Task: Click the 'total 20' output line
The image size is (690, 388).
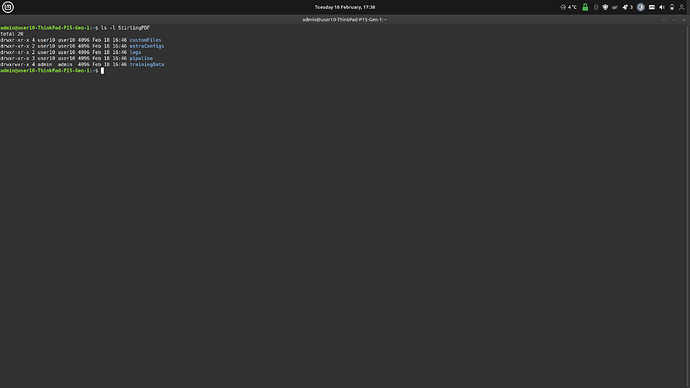Action: click(x=12, y=34)
